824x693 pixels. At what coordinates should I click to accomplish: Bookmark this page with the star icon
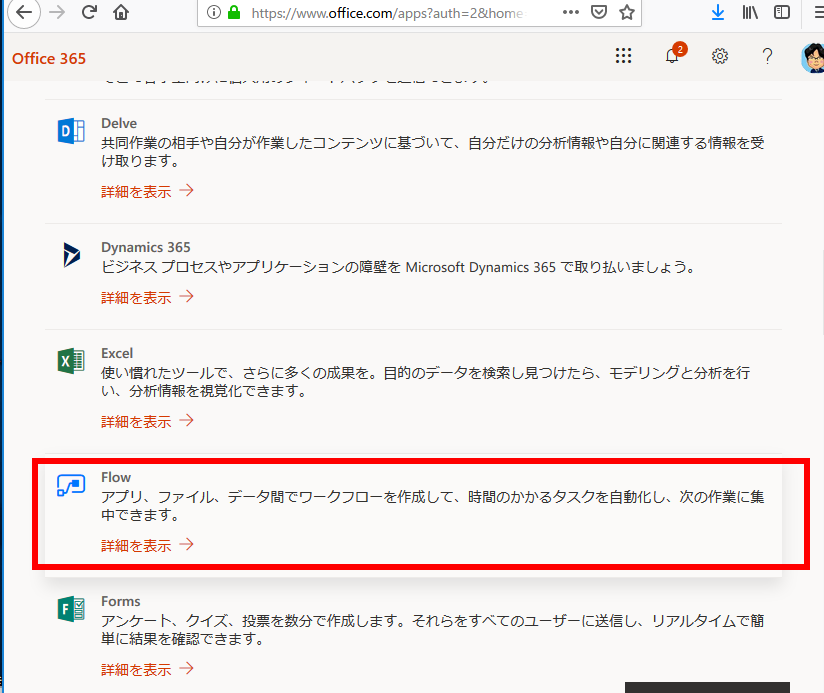point(626,12)
